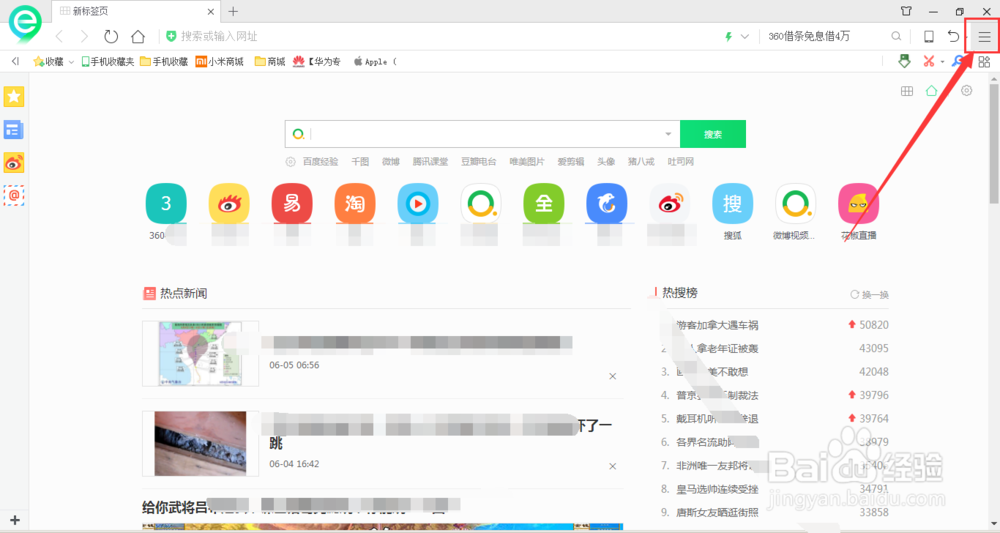Image resolution: width=1000 pixels, height=533 pixels.
Task: Open the 商城 bookmark folder
Action: point(270,61)
